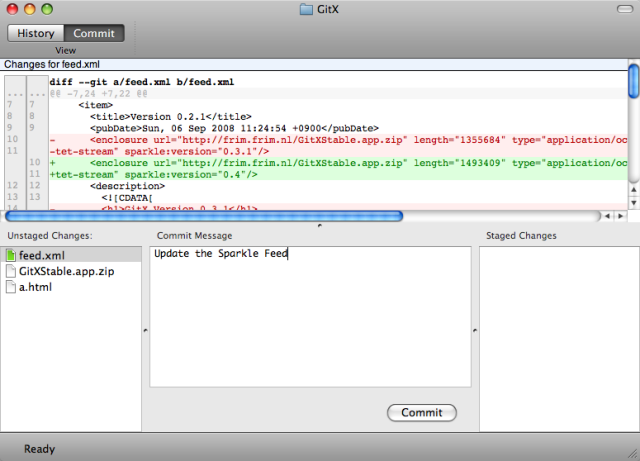640x461 pixels.
Task: Click 'Changes for feed.xml' header text
Action: 52,64
